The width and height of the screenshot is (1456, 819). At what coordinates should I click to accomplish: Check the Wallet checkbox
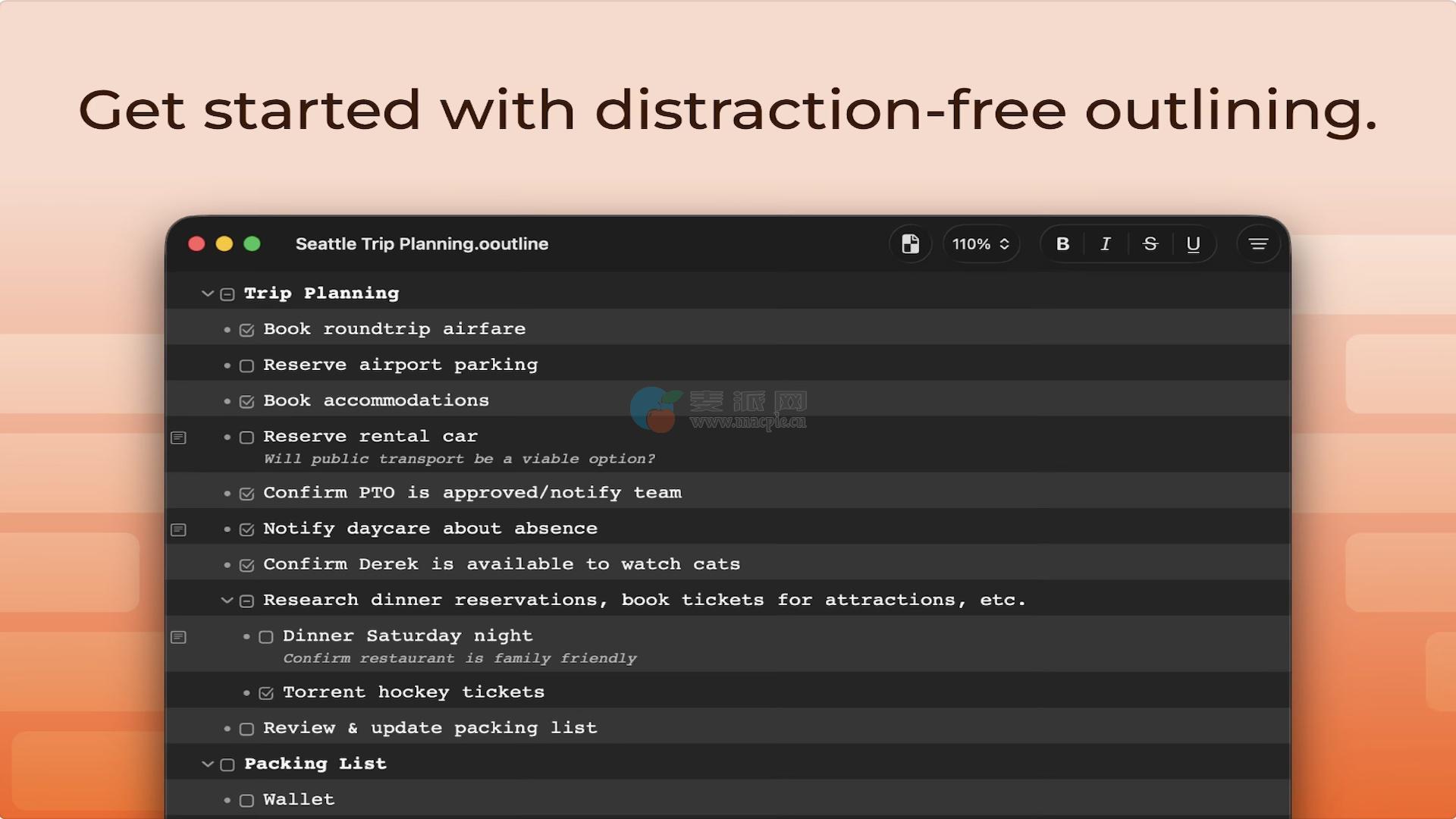[x=246, y=801]
